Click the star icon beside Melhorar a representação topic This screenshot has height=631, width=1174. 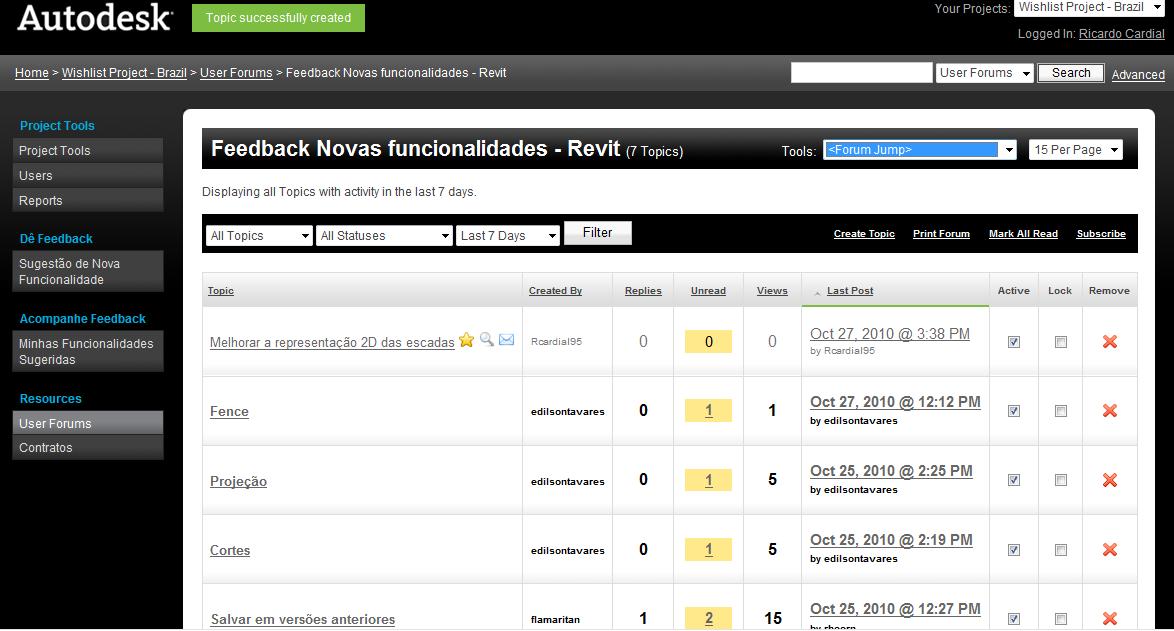tap(466, 340)
